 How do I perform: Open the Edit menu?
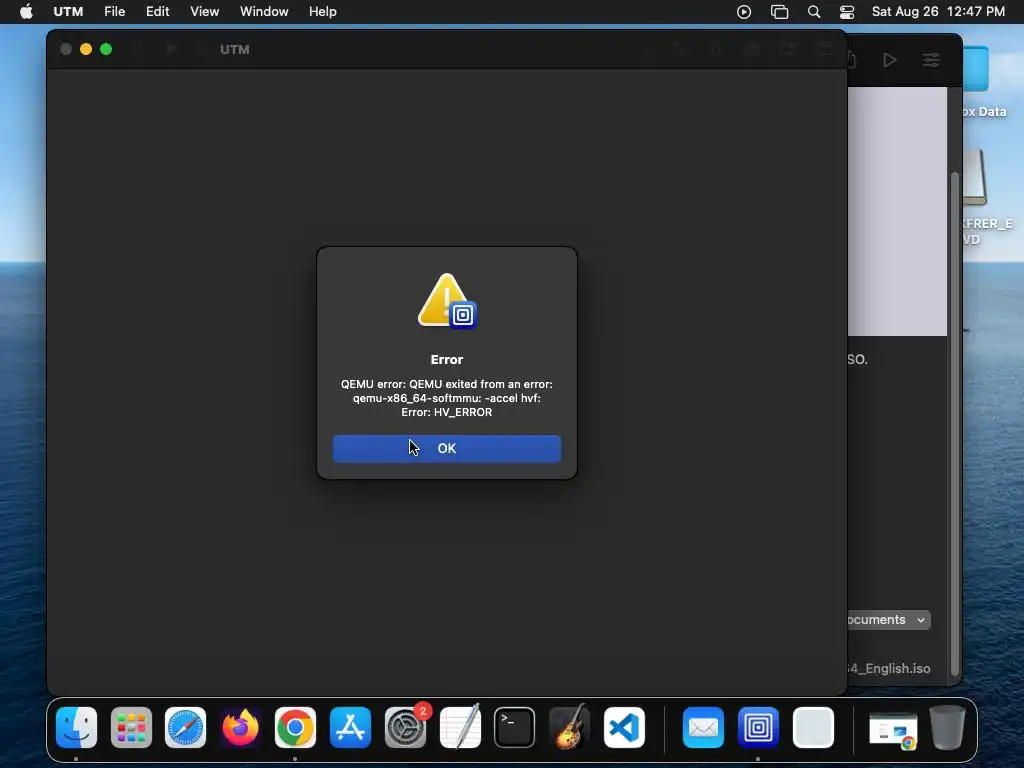point(157,12)
